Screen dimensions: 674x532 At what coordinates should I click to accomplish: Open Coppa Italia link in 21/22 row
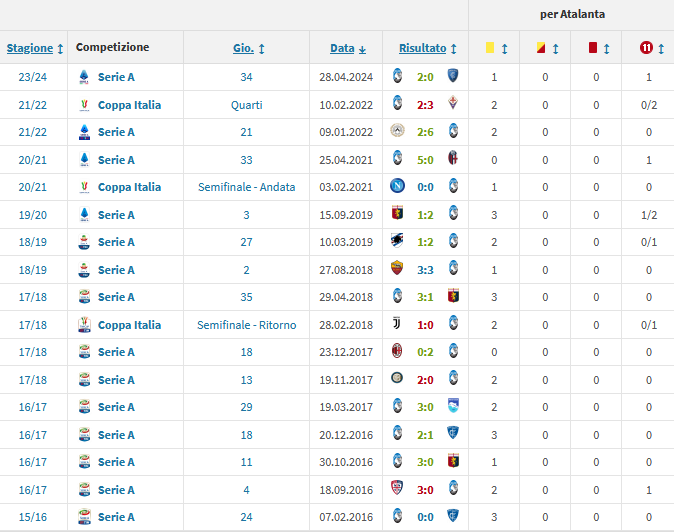129,105
